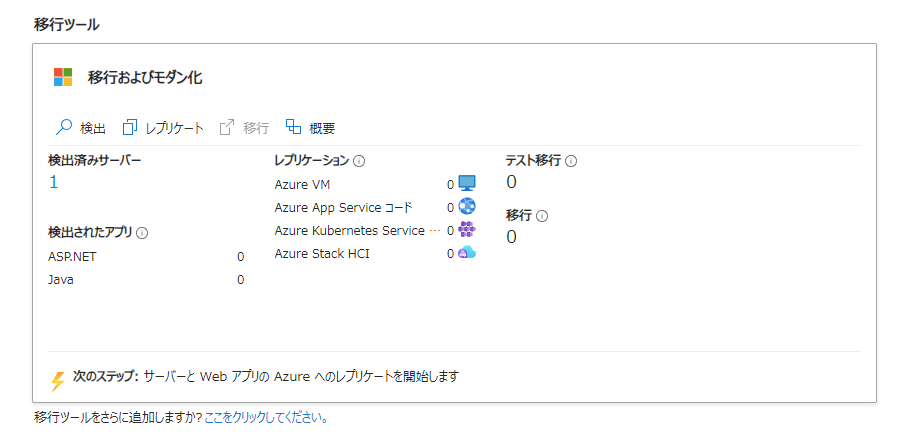Select the レプリケート toolbar label
914x436 pixels.
click(174, 128)
